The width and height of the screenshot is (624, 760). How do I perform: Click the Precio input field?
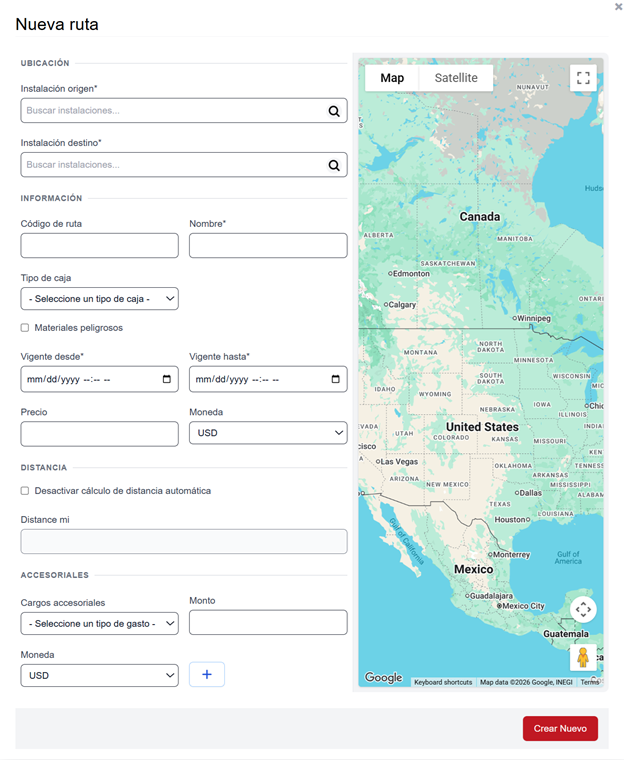tap(99, 434)
